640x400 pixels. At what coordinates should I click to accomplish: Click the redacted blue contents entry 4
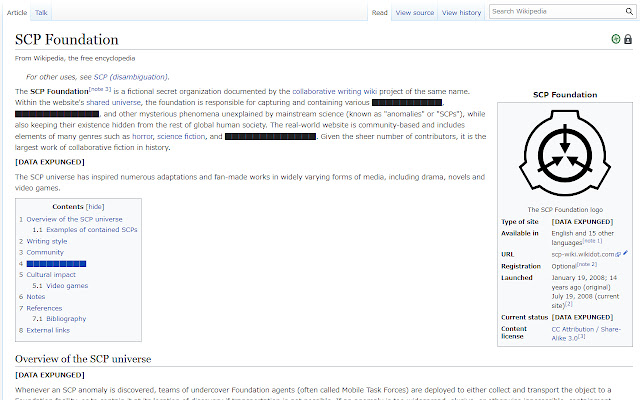point(56,264)
